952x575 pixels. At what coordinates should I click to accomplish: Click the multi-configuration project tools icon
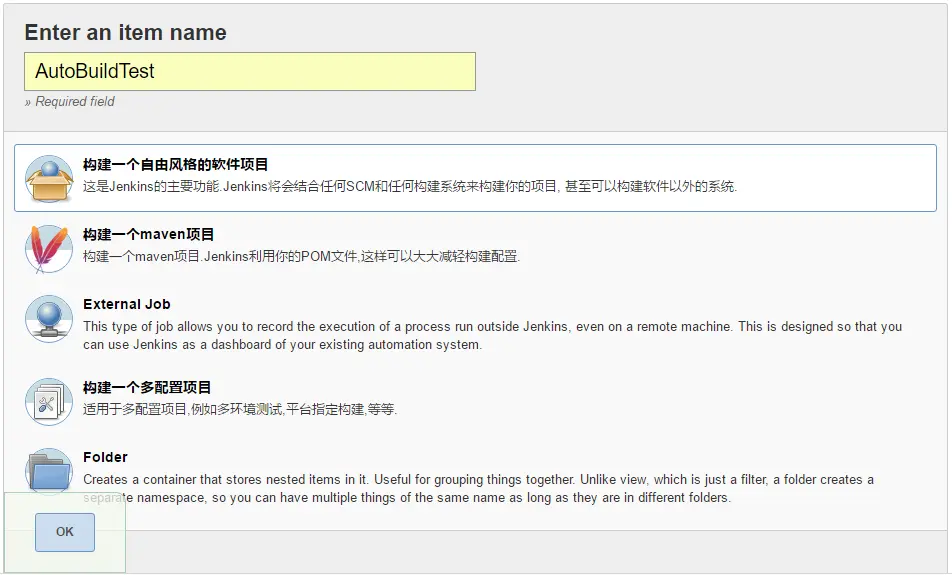click(49, 401)
